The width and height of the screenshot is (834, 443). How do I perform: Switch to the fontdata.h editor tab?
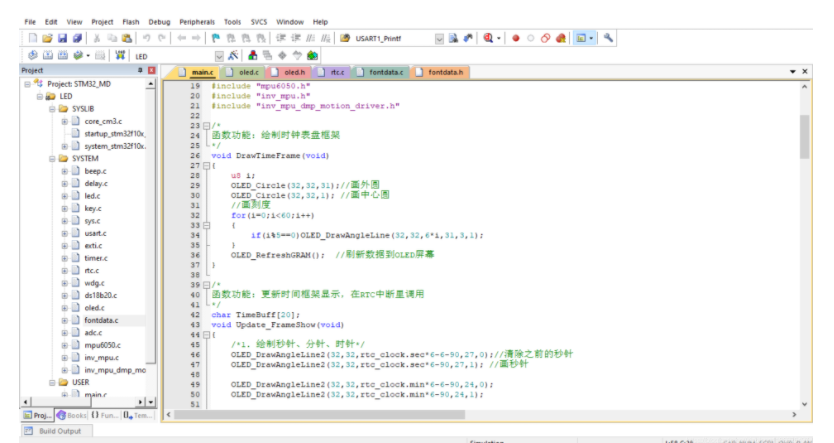[440, 72]
